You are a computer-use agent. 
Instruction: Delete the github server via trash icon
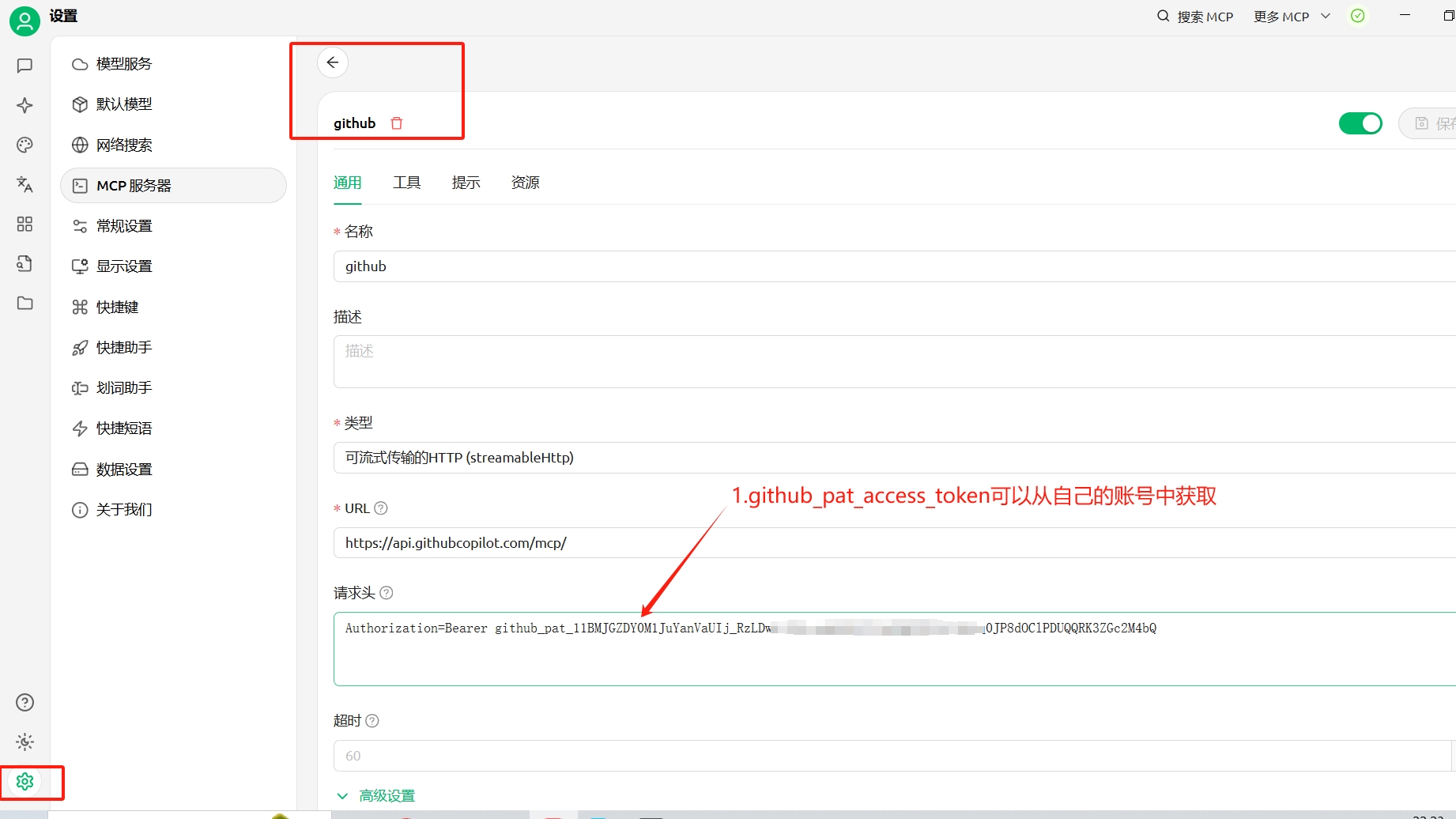397,123
